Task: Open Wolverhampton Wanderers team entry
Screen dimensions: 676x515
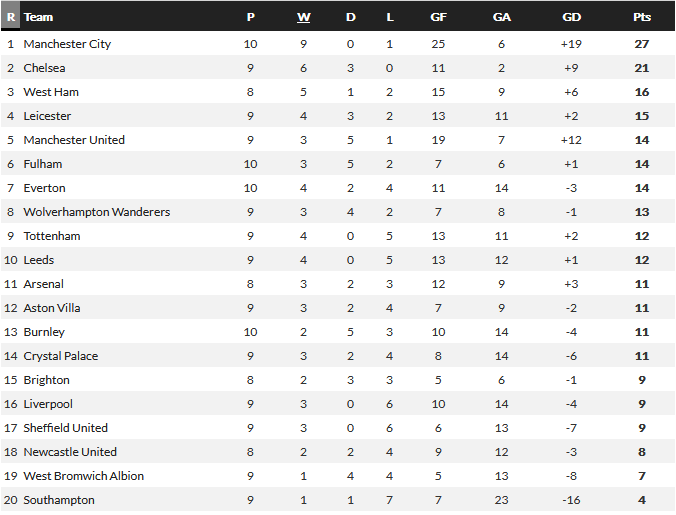Action: pyautogui.click(x=97, y=212)
